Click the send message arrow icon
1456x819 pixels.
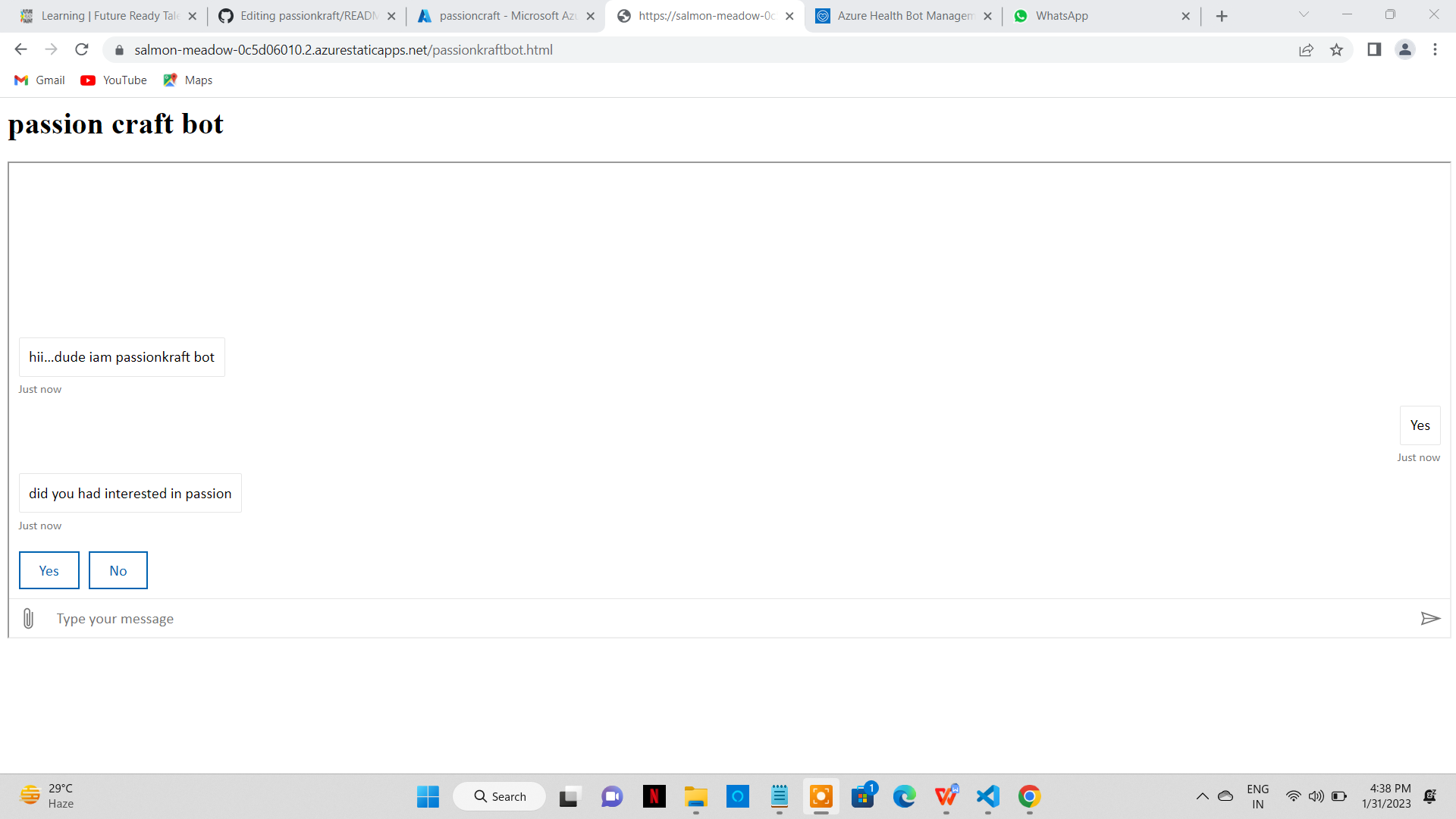(1429, 619)
